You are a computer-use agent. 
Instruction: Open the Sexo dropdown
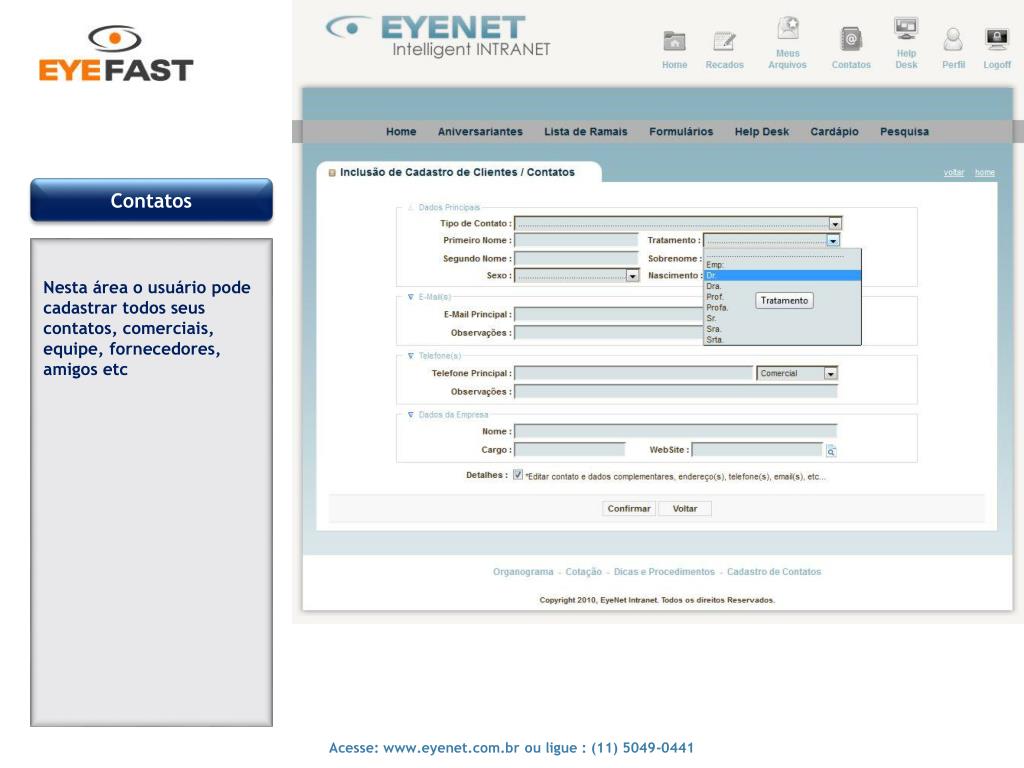[x=577, y=276]
